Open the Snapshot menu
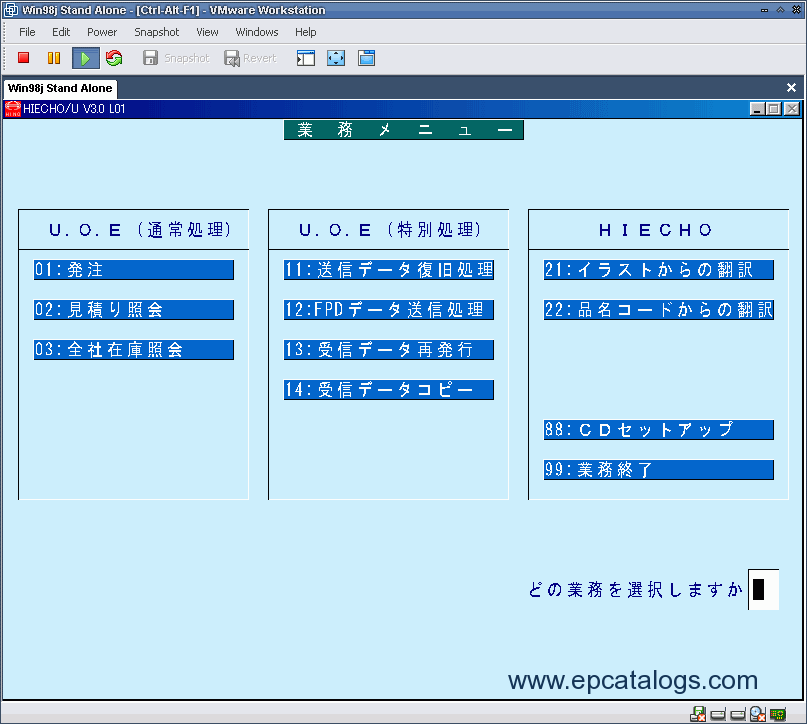807x724 pixels. [x=156, y=32]
